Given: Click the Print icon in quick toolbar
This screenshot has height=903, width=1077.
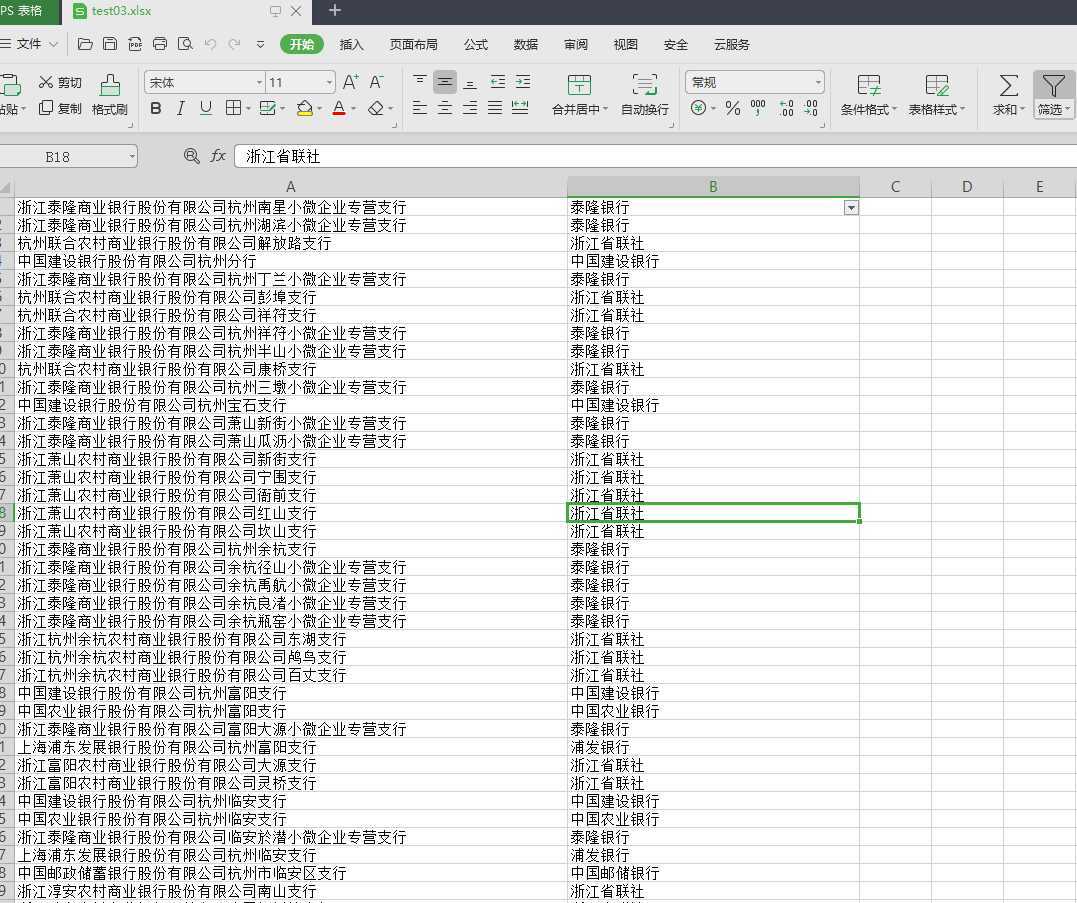Looking at the screenshot, I should (x=160, y=44).
